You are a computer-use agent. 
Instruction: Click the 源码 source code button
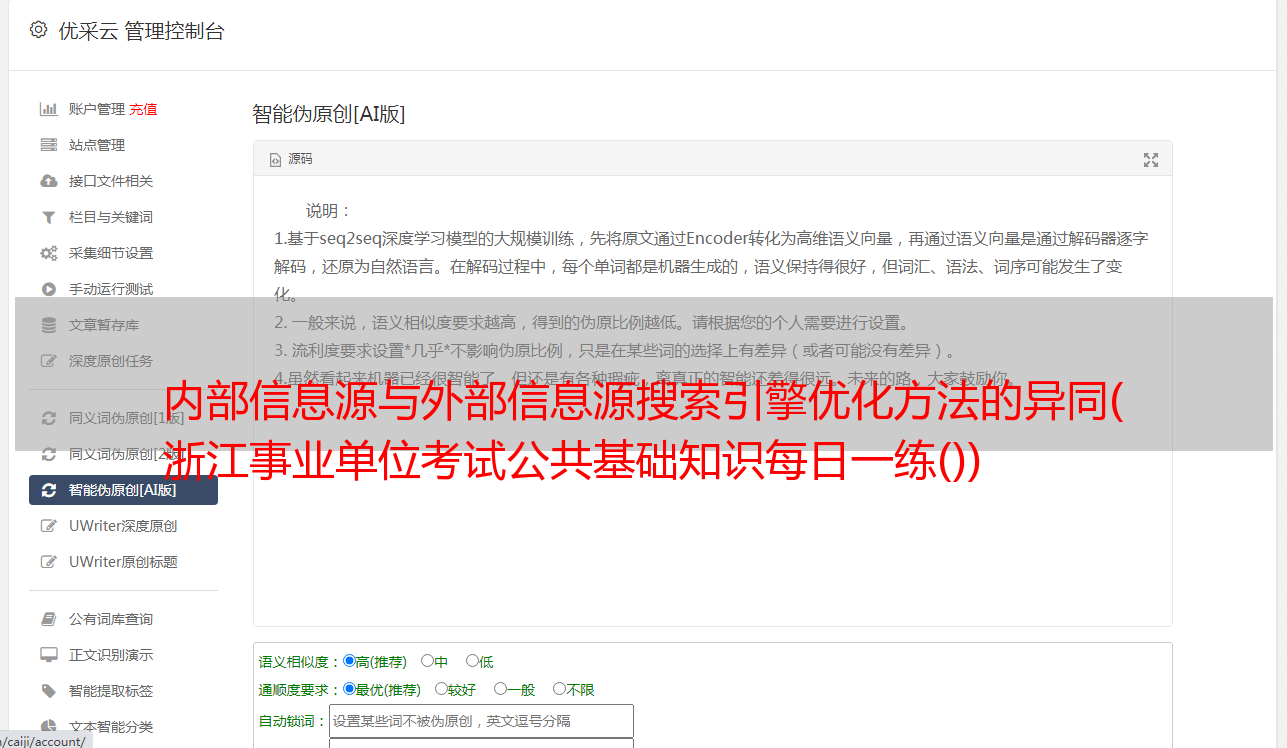click(x=291, y=159)
